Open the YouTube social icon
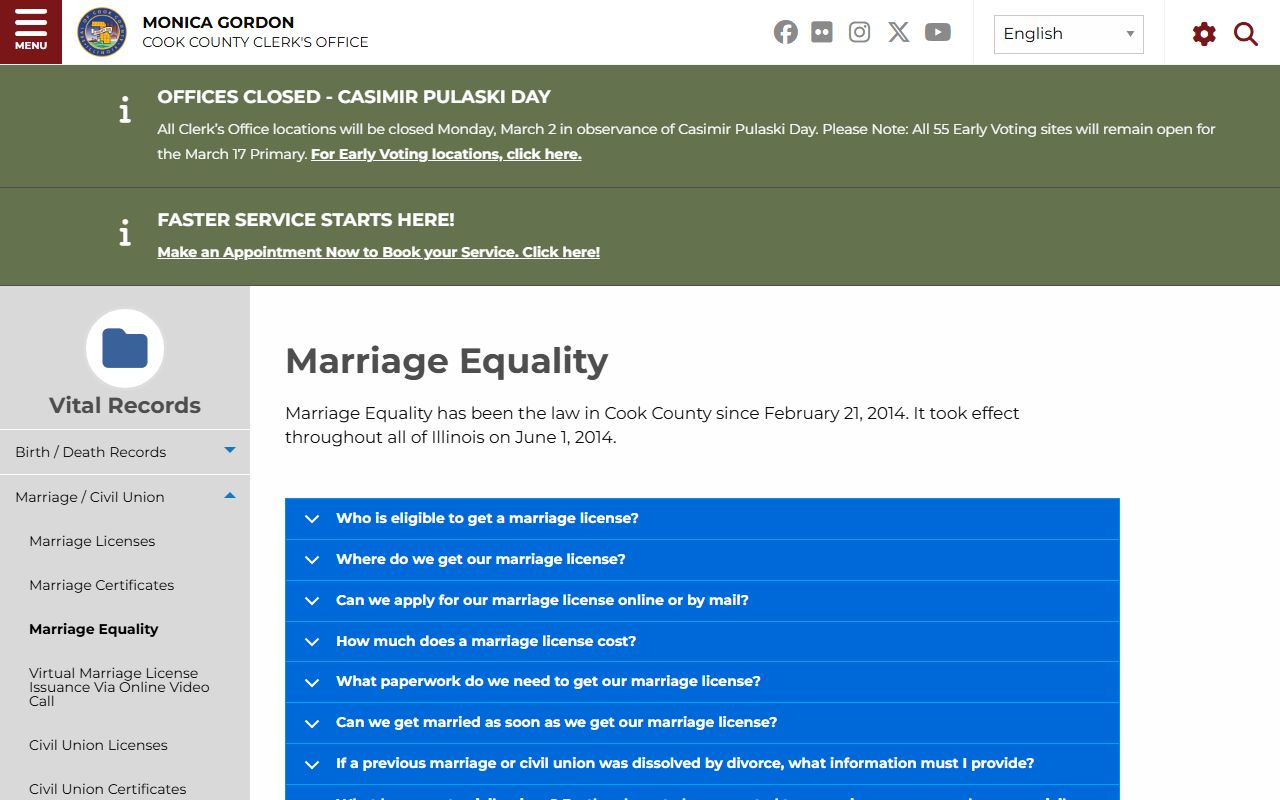Image resolution: width=1280 pixels, height=800 pixels. point(938,32)
